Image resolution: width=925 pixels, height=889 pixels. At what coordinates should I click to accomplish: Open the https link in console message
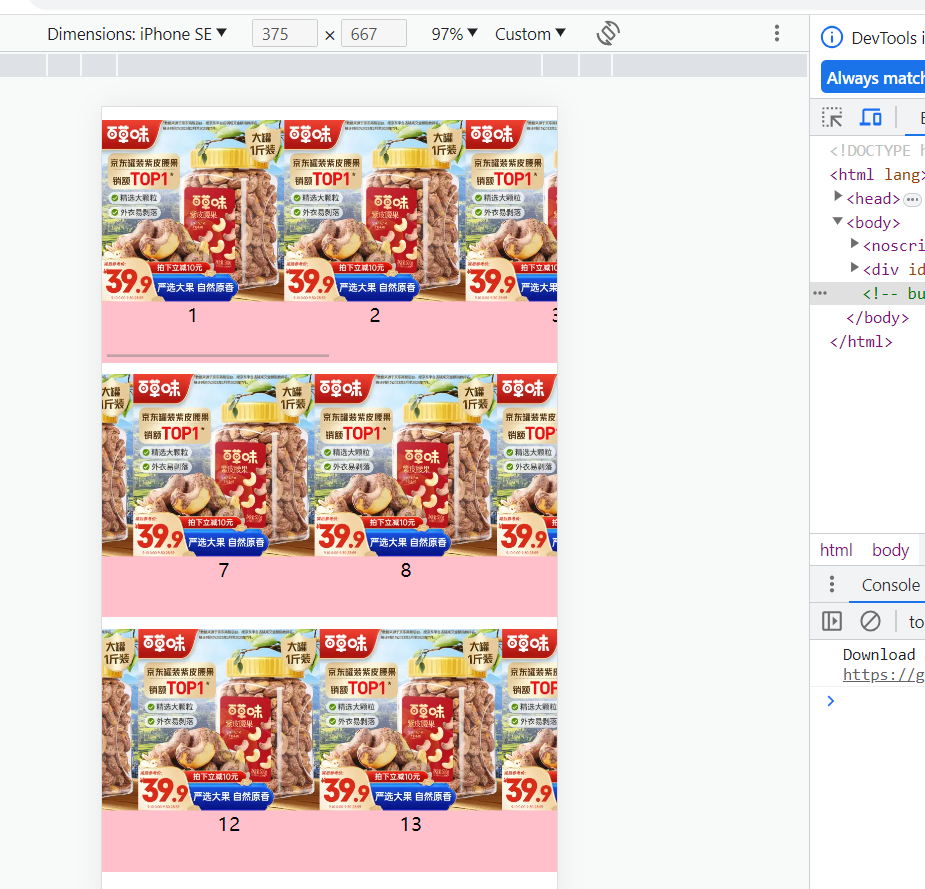883,674
